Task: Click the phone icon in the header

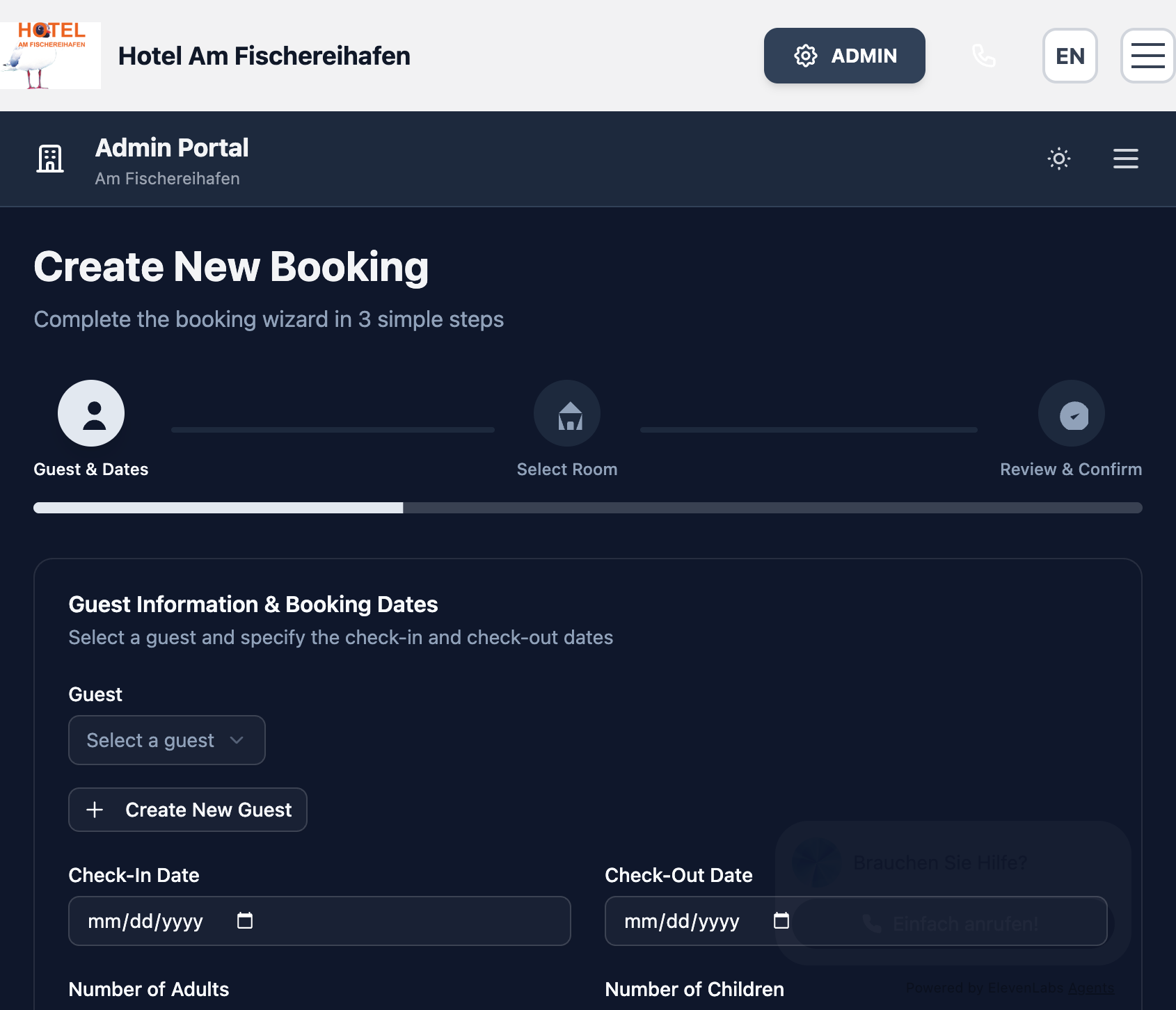Action: click(x=983, y=56)
